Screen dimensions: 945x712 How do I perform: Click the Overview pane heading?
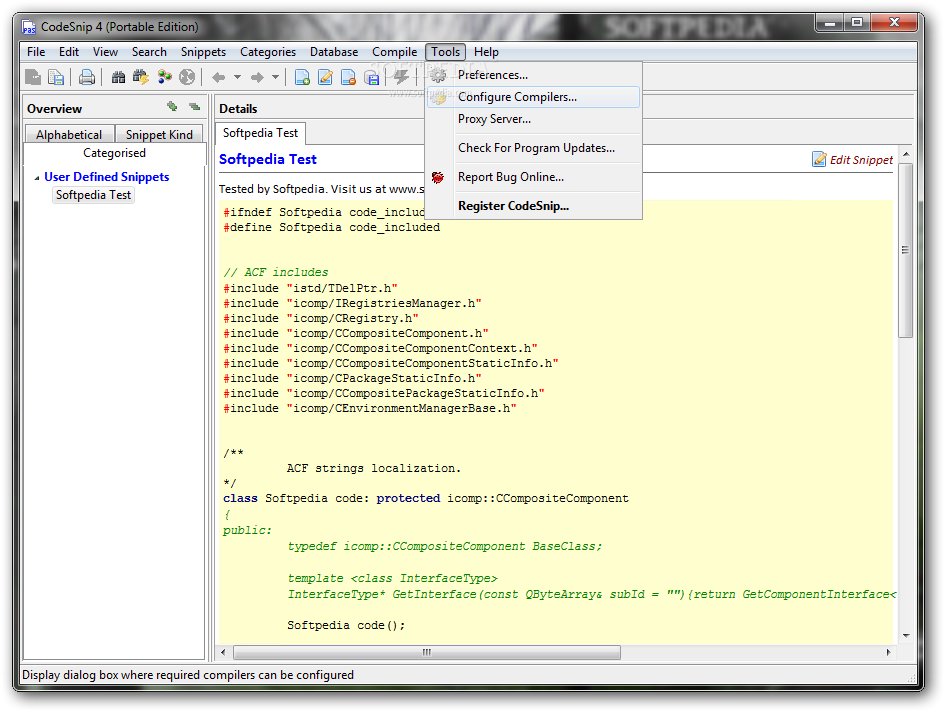click(54, 109)
